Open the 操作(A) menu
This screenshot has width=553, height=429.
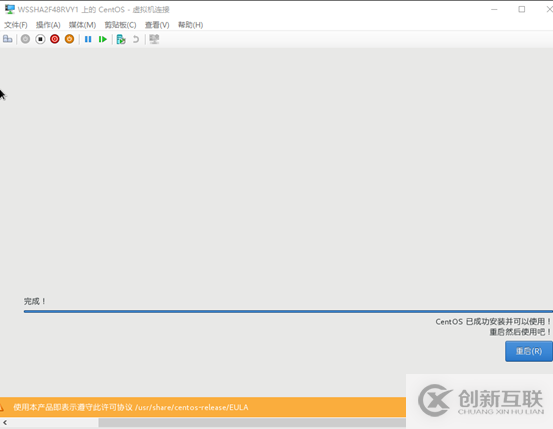click(48, 25)
